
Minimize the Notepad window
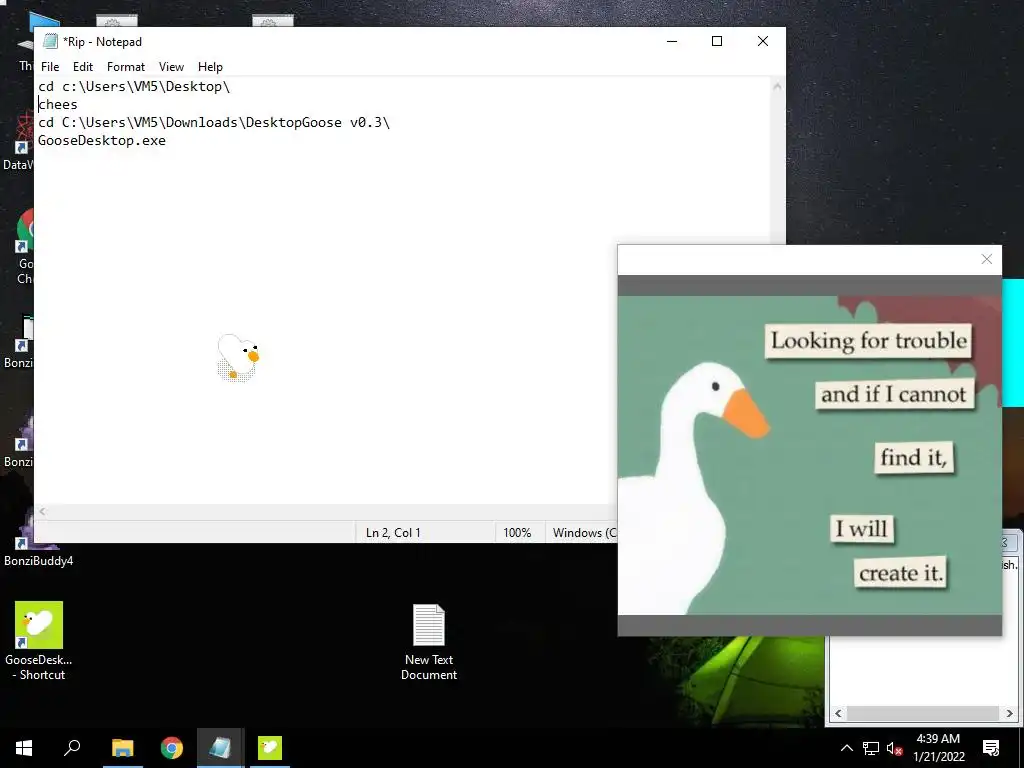point(672,41)
